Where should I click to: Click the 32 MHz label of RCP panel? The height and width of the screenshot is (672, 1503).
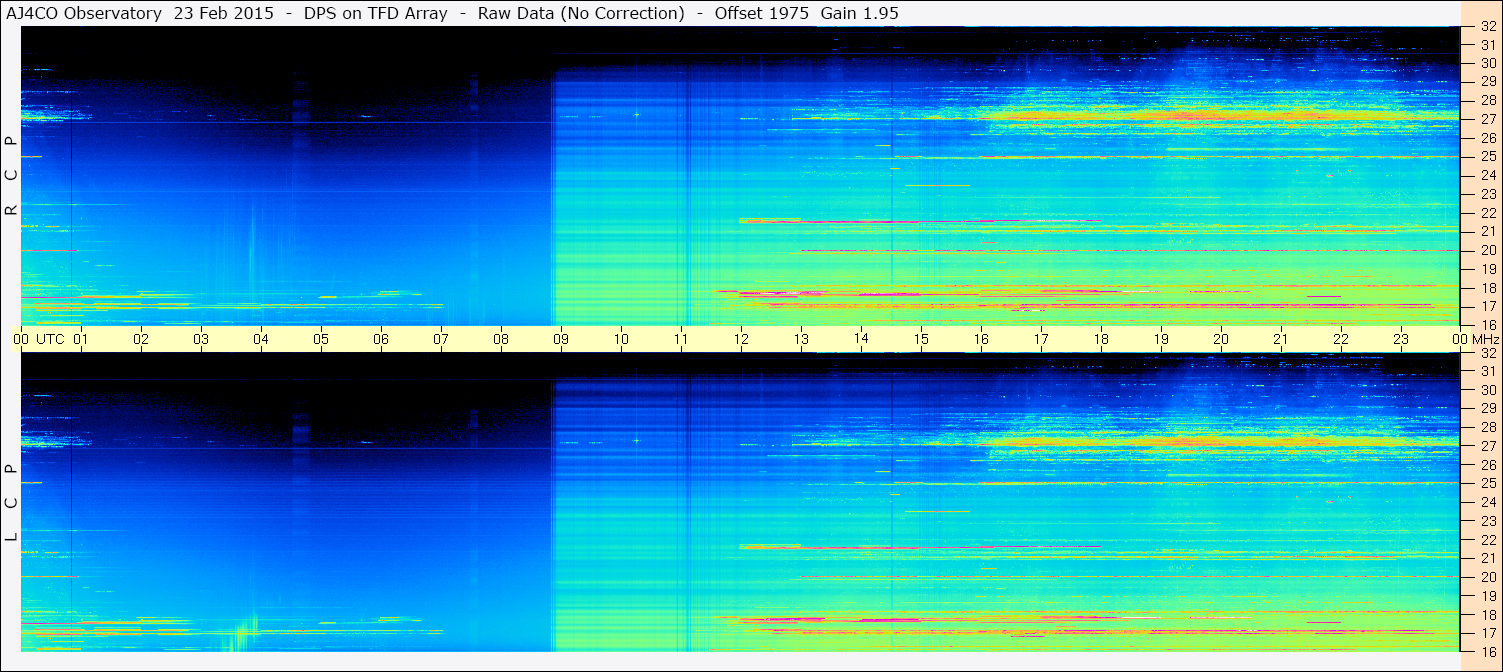click(1488, 27)
